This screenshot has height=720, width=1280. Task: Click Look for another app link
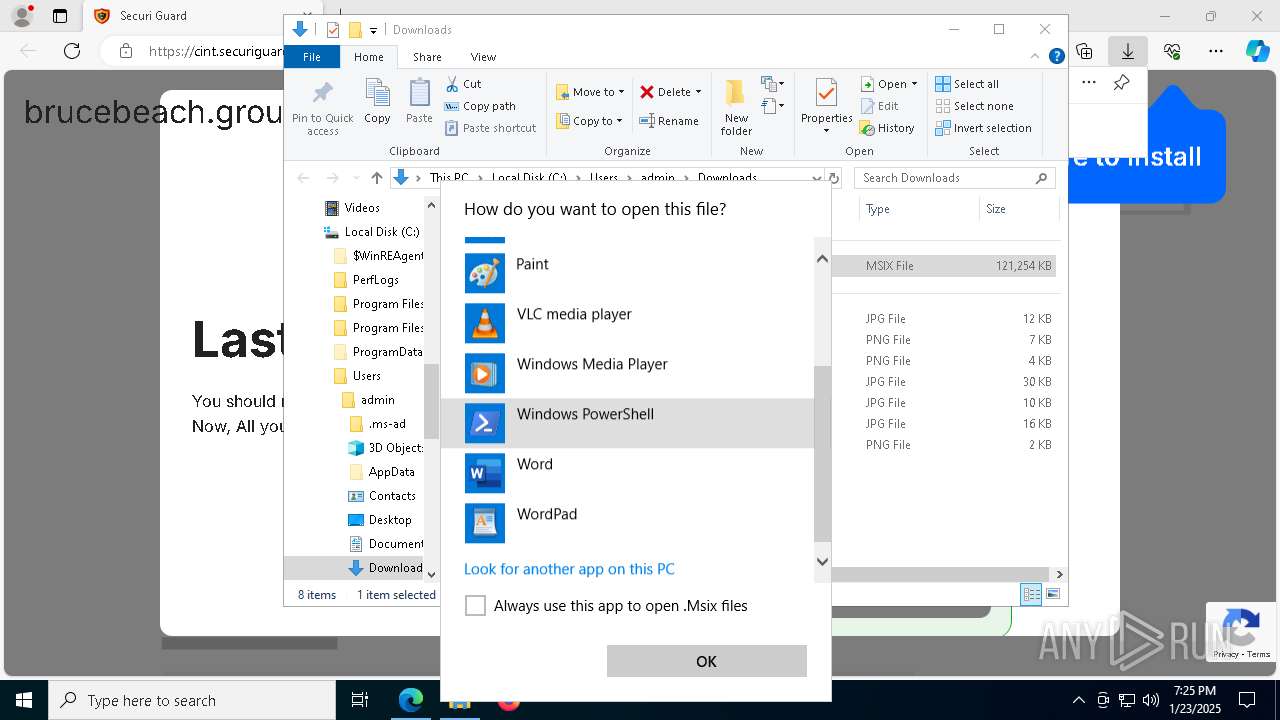pos(569,569)
